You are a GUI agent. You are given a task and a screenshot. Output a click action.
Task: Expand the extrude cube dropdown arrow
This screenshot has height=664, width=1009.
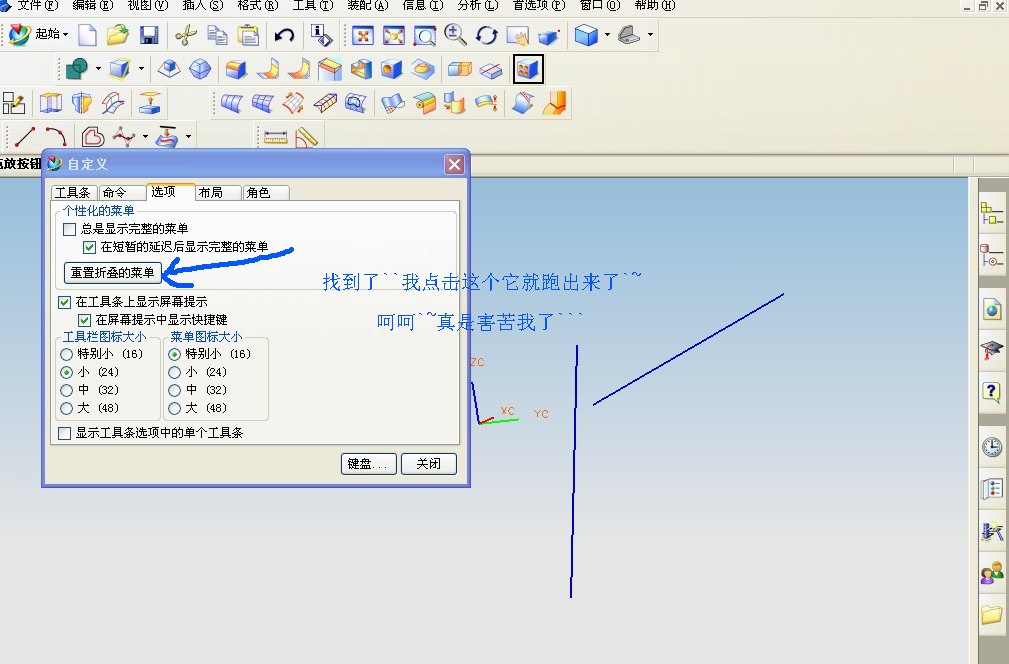point(141,68)
